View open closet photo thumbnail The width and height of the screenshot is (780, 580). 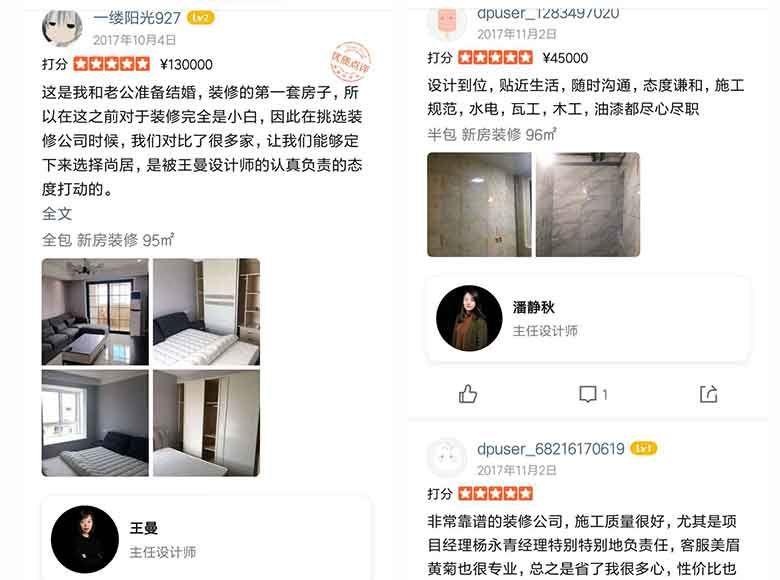point(206,423)
